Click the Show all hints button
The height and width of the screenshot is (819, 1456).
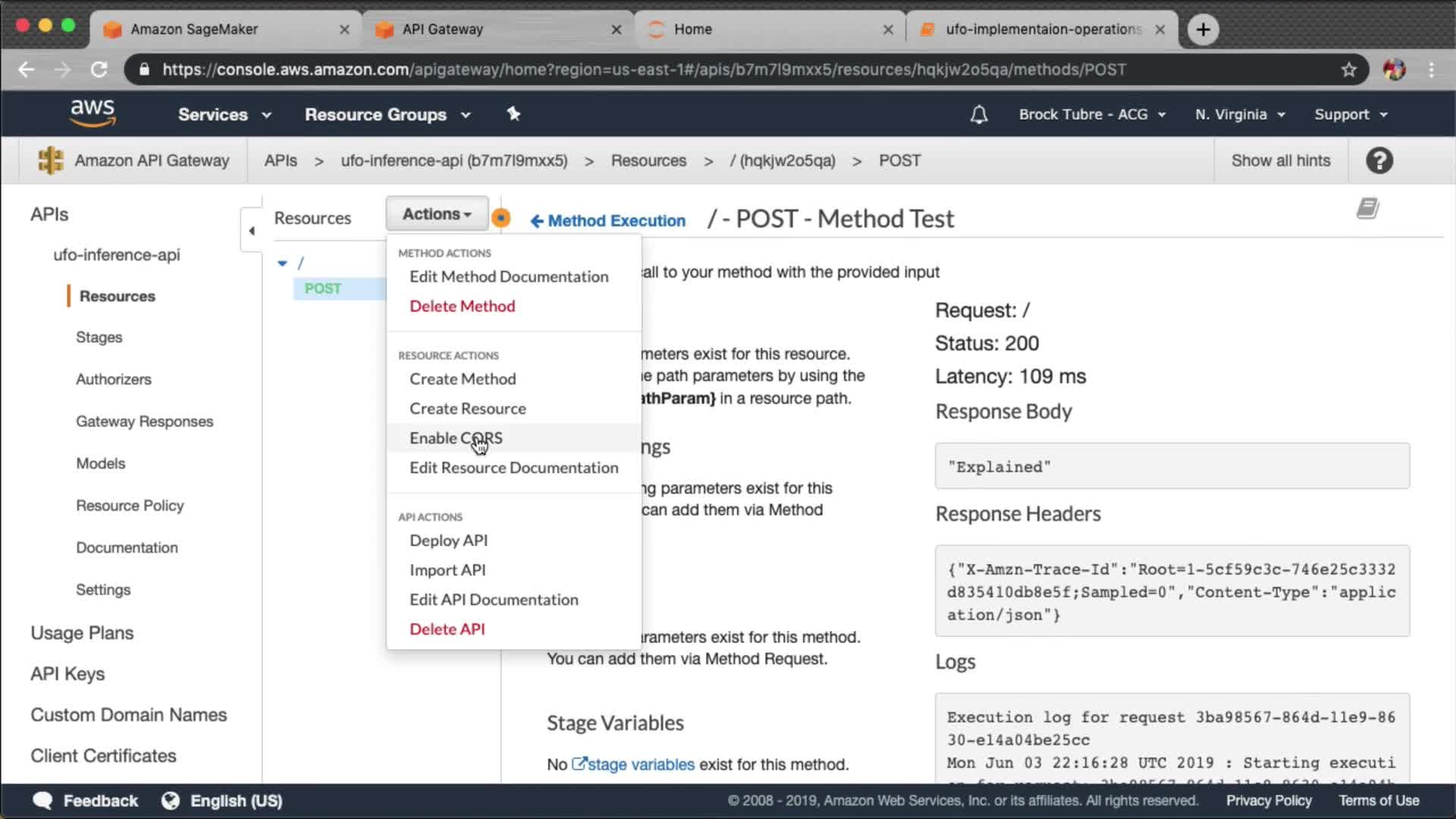click(x=1280, y=161)
